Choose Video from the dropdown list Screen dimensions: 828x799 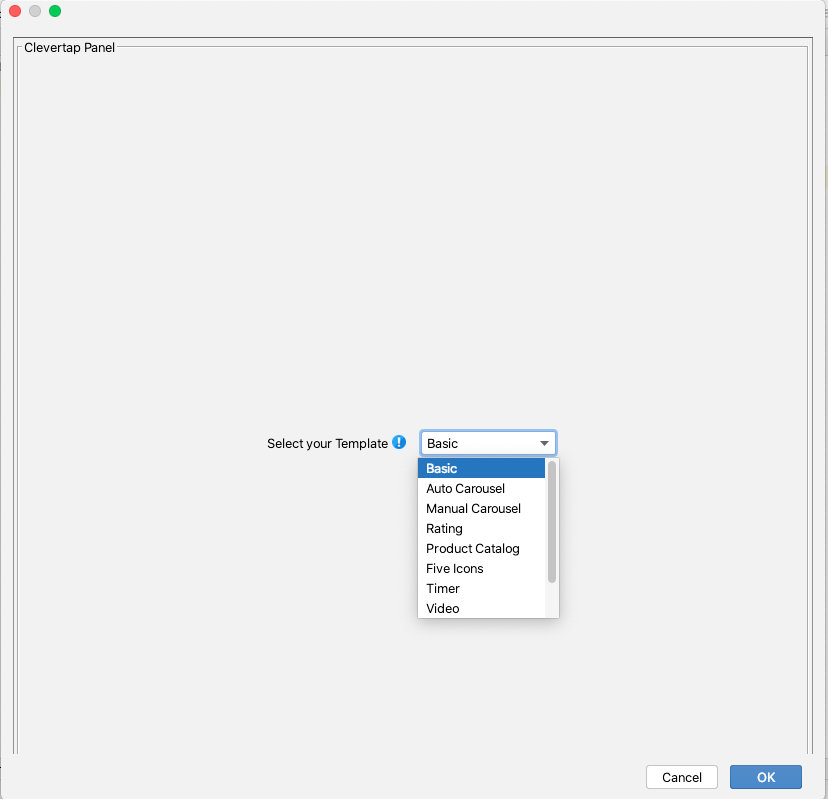pyautogui.click(x=481, y=608)
